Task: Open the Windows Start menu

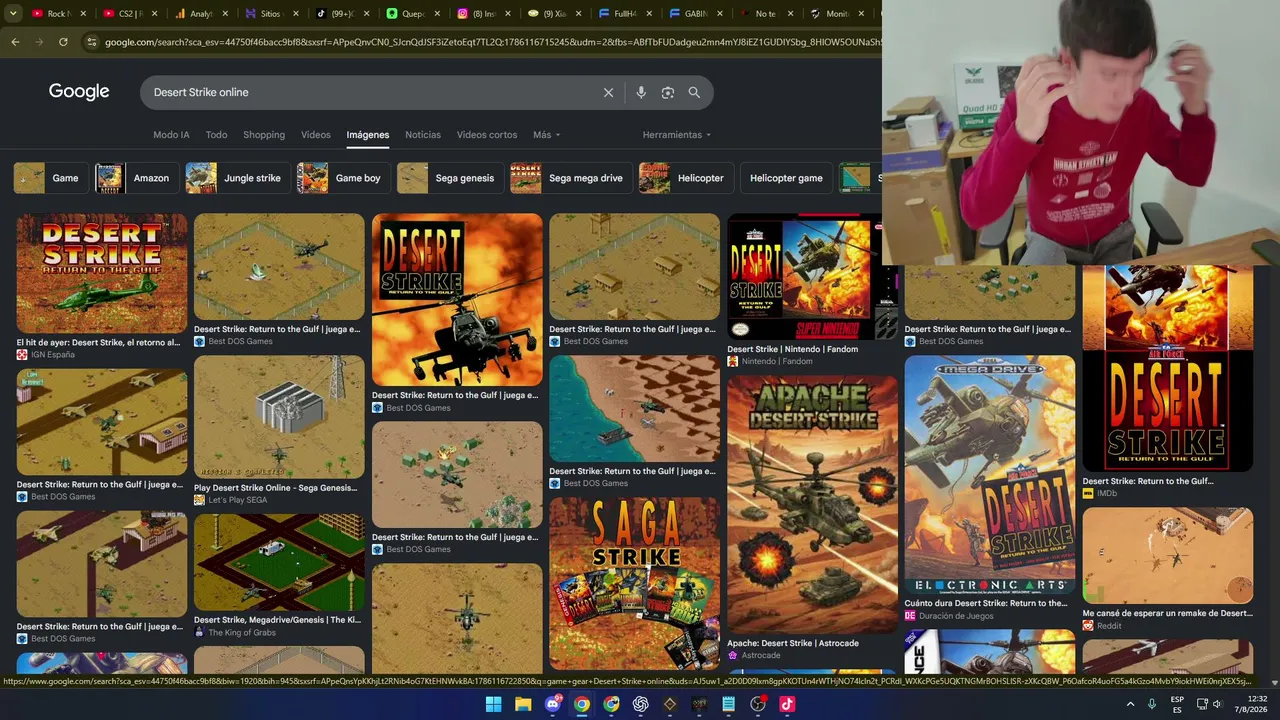Action: tap(494, 704)
